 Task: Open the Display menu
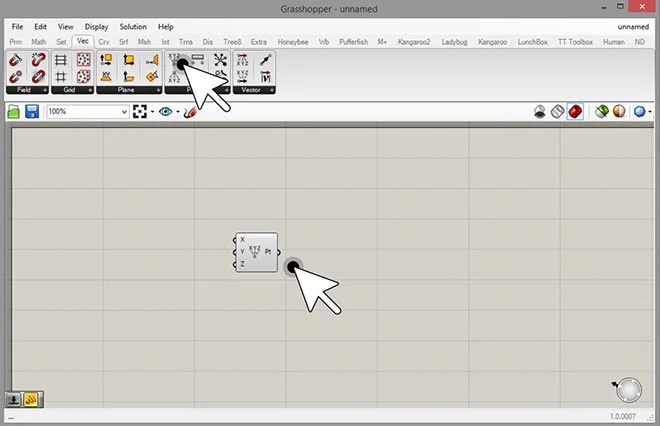point(96,27)
